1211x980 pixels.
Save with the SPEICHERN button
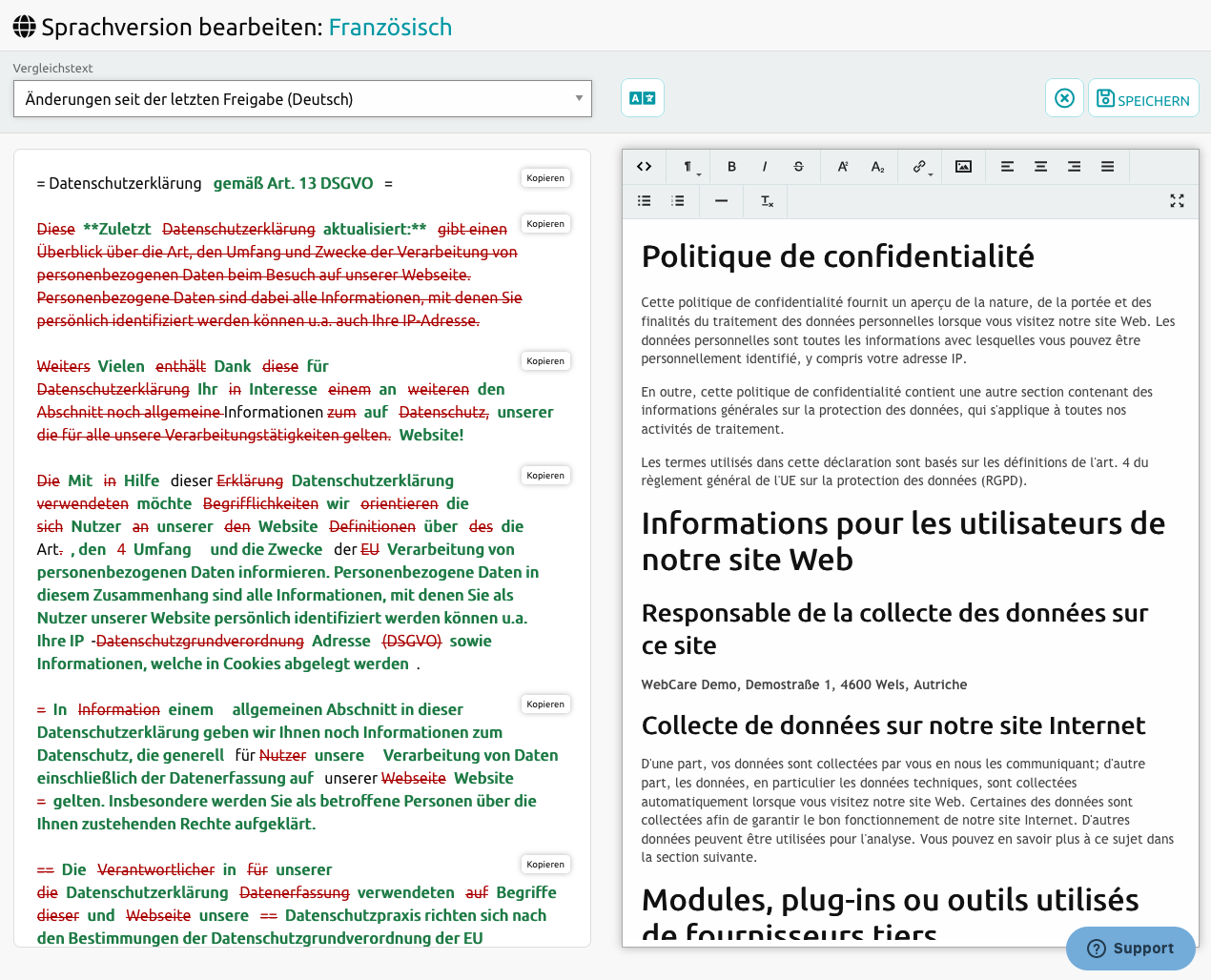[x=1143, y=98]
